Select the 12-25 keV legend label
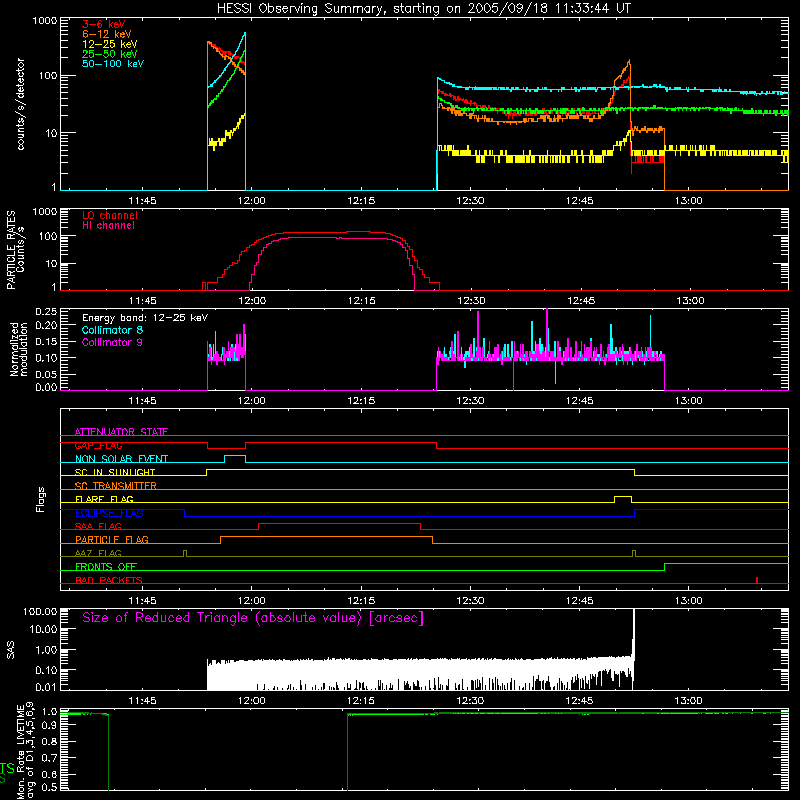The image size is (800, 800). (110, 44)
